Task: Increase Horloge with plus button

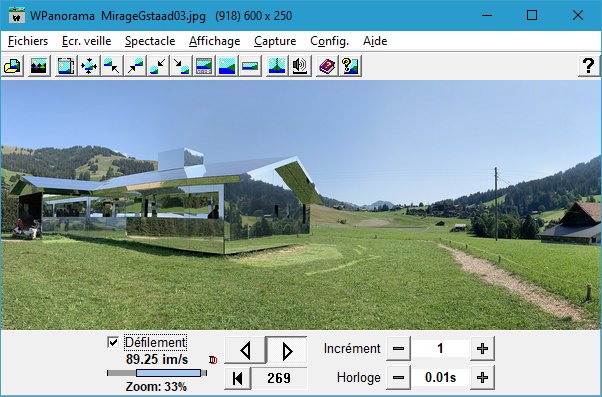Action: pos(482,378)
